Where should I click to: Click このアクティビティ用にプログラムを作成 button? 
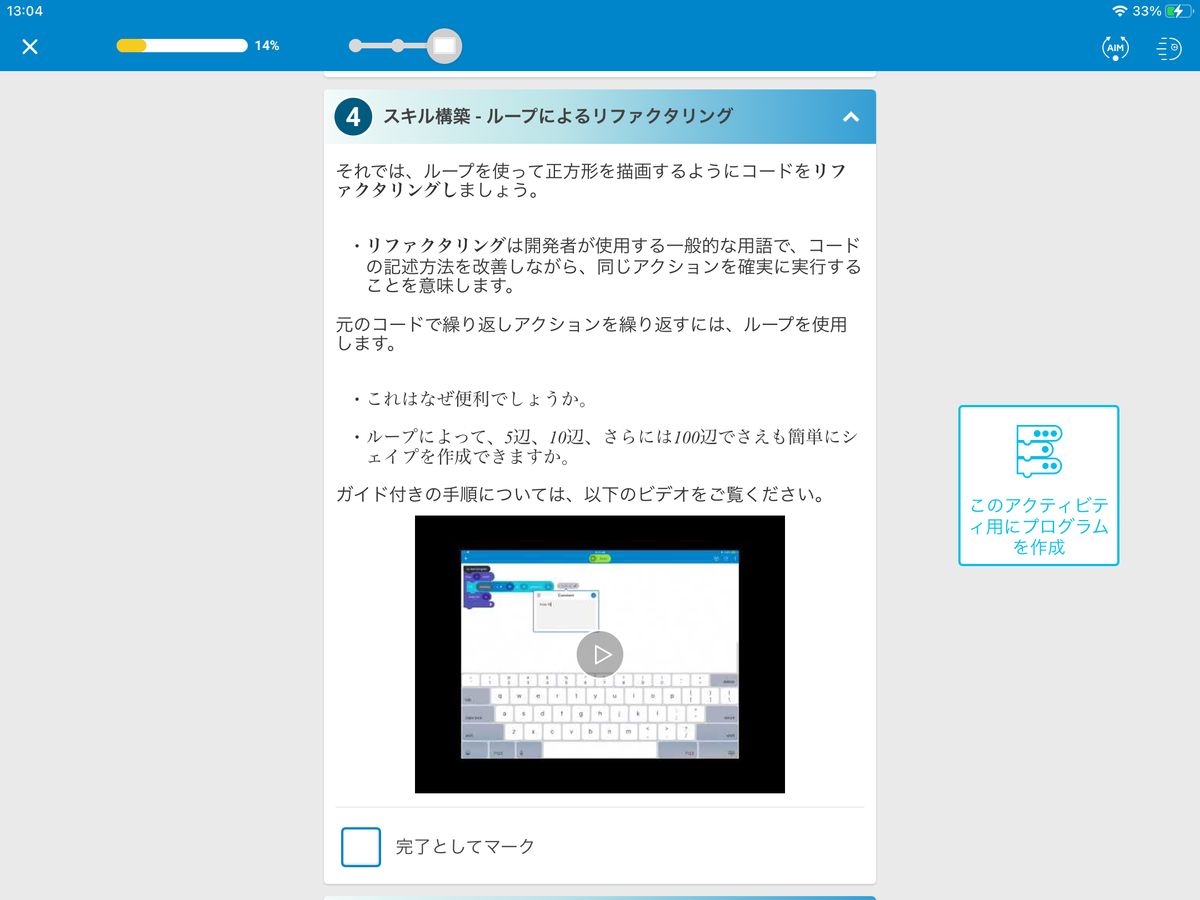[1039, 485]
